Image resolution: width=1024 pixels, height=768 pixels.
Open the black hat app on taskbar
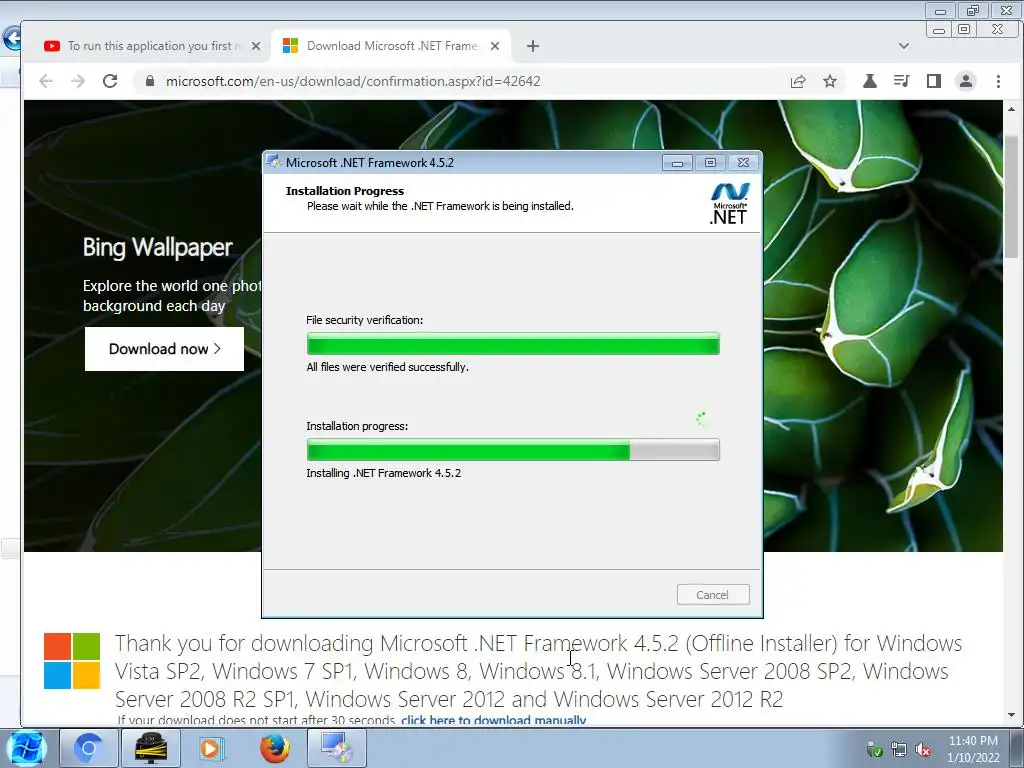click(151, 748)
